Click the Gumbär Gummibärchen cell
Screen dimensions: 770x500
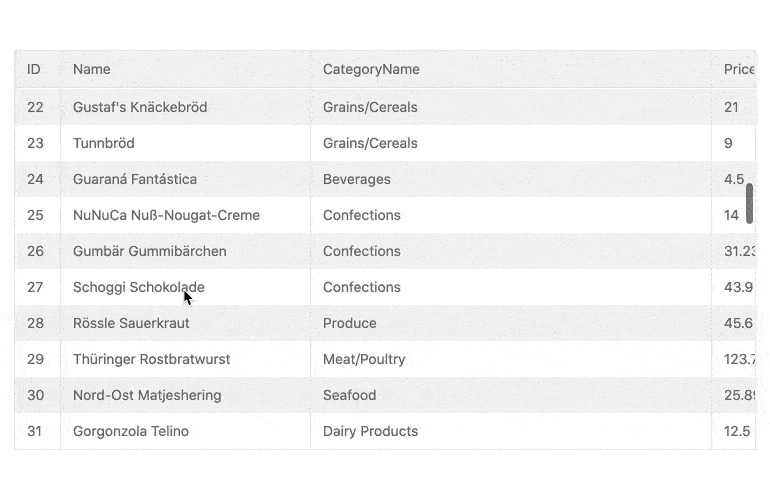coord(150,251)
